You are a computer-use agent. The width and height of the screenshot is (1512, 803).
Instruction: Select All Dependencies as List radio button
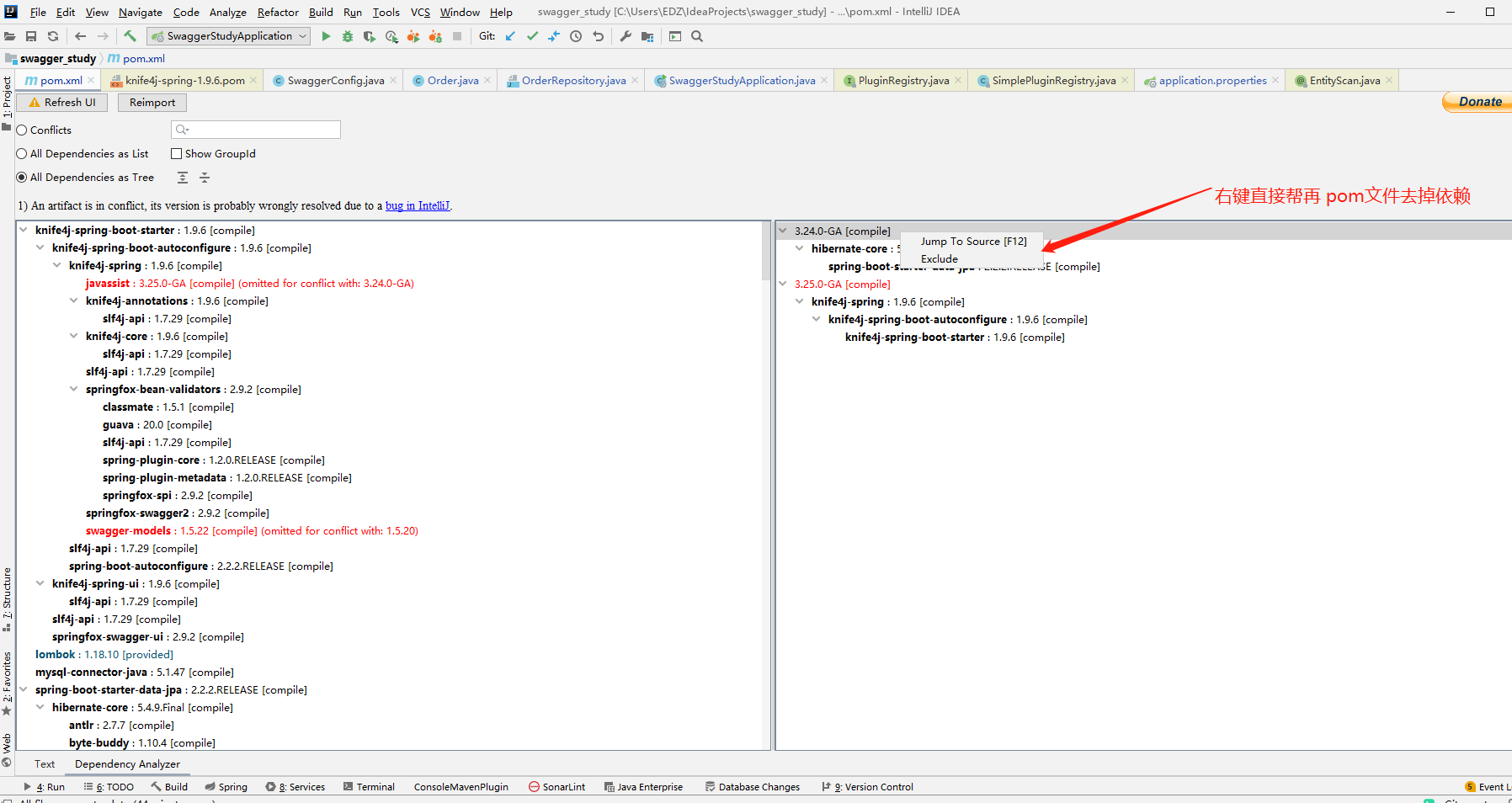22,153
